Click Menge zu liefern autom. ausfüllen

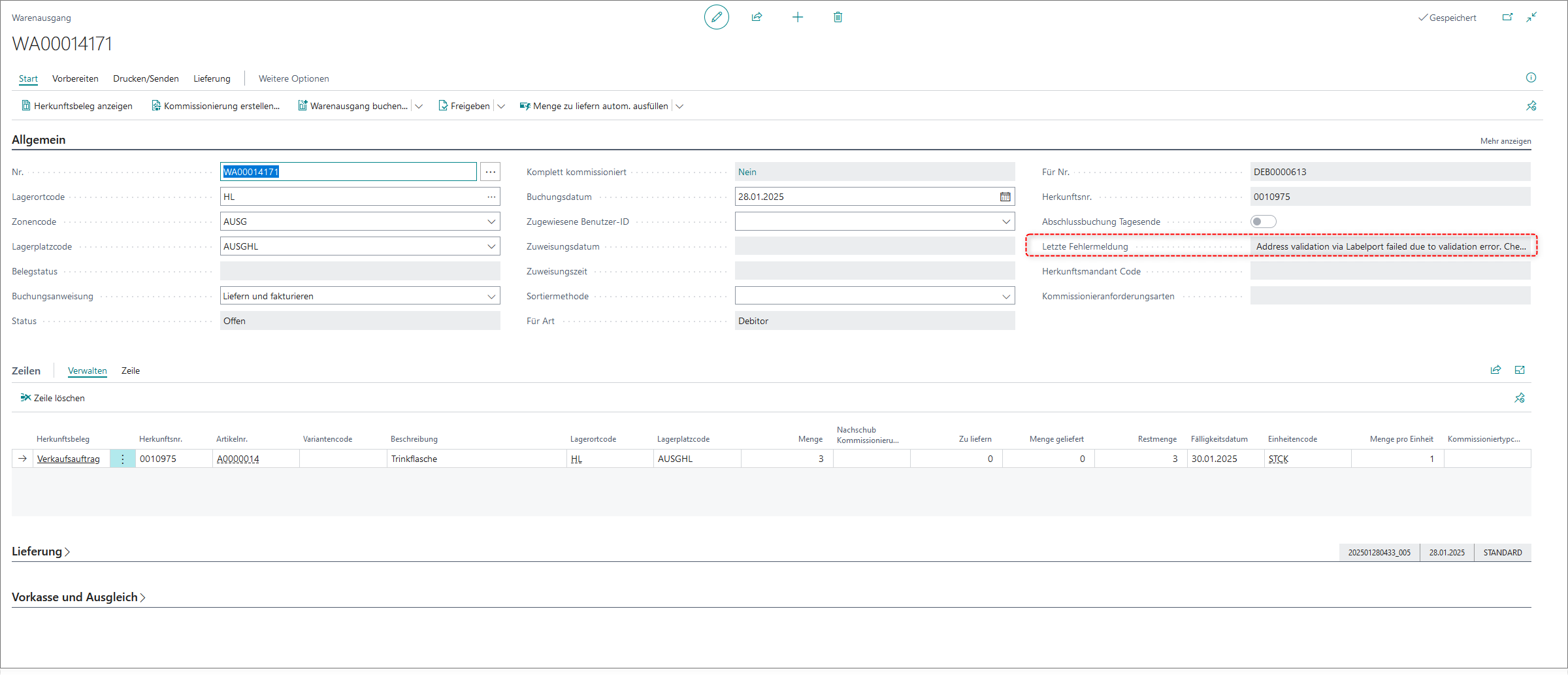594,106
